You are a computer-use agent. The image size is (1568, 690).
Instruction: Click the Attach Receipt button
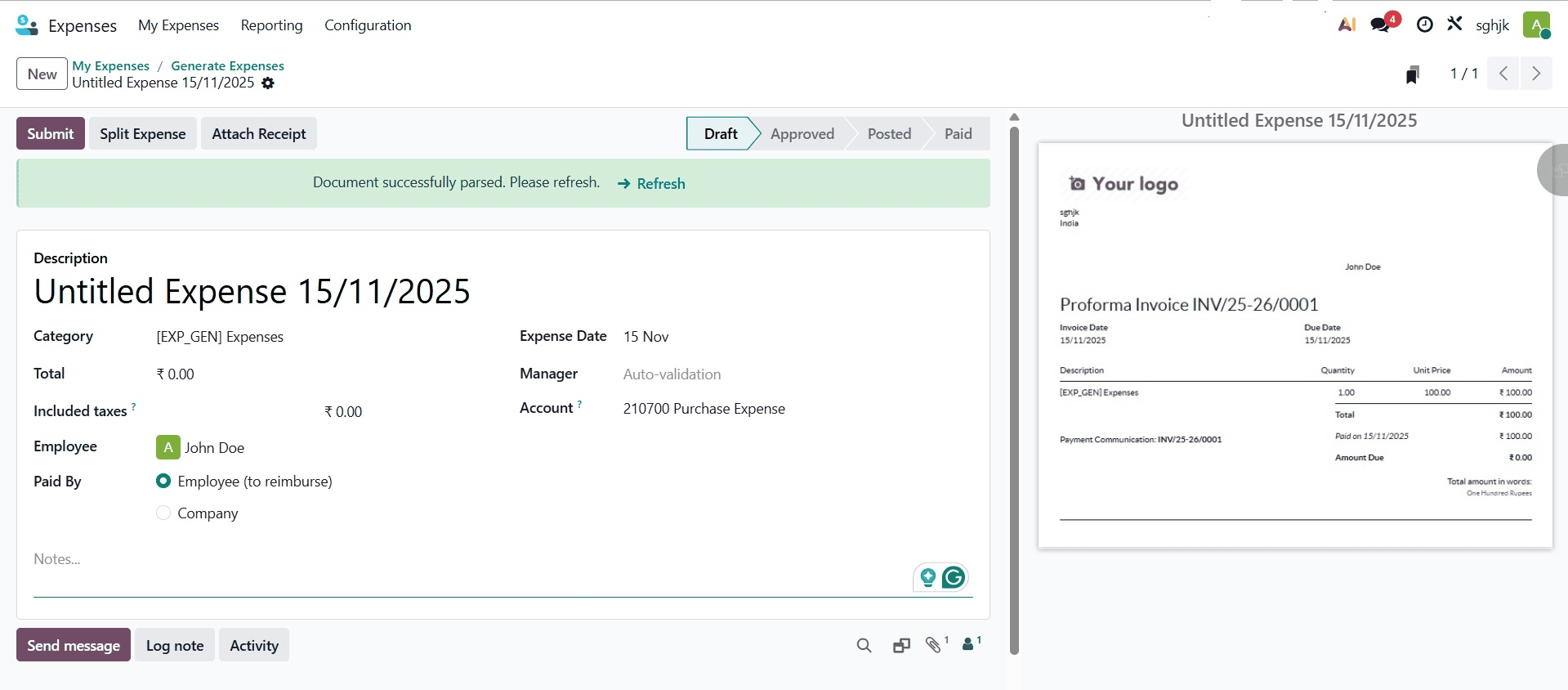(259, 133)
